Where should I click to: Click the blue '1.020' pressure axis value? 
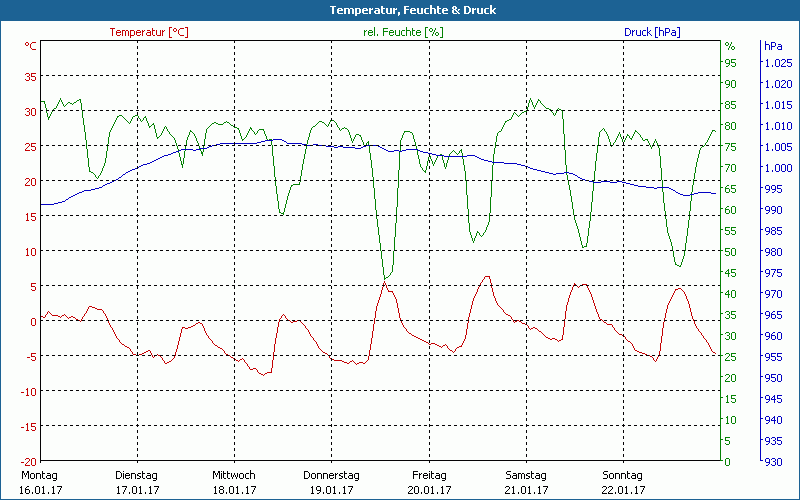[778, 84]
